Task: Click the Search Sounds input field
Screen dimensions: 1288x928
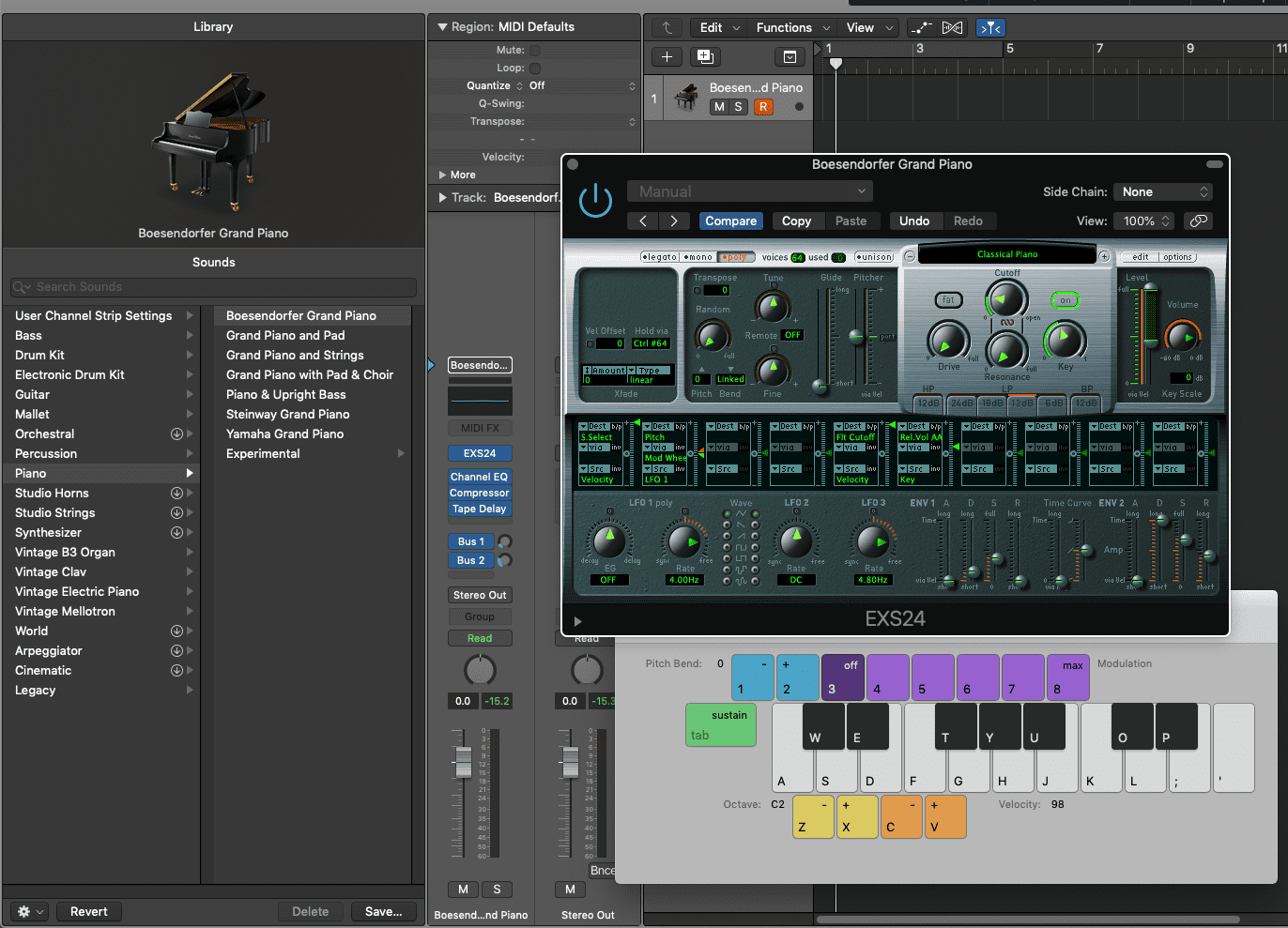Action: pyautogui.click(x=214, y=287)
